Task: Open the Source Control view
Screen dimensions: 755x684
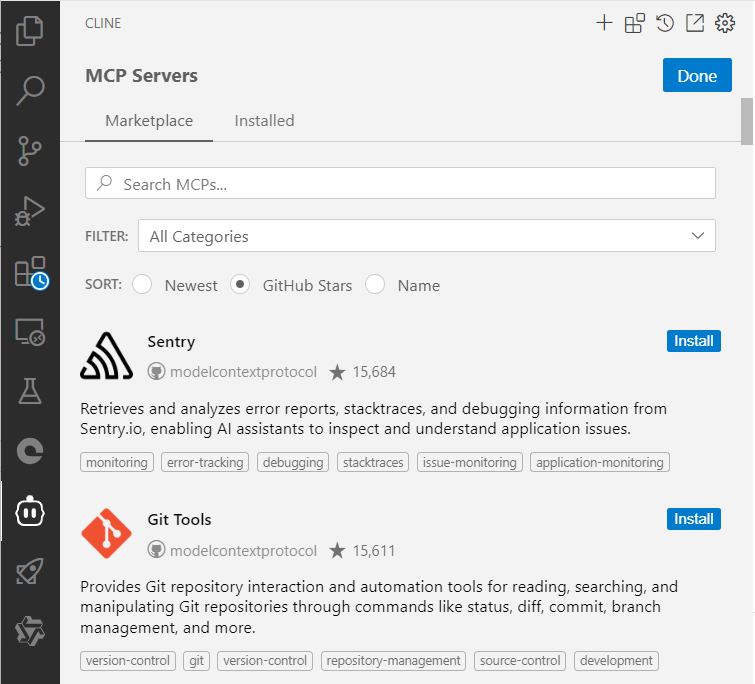Action: [30, 151]
